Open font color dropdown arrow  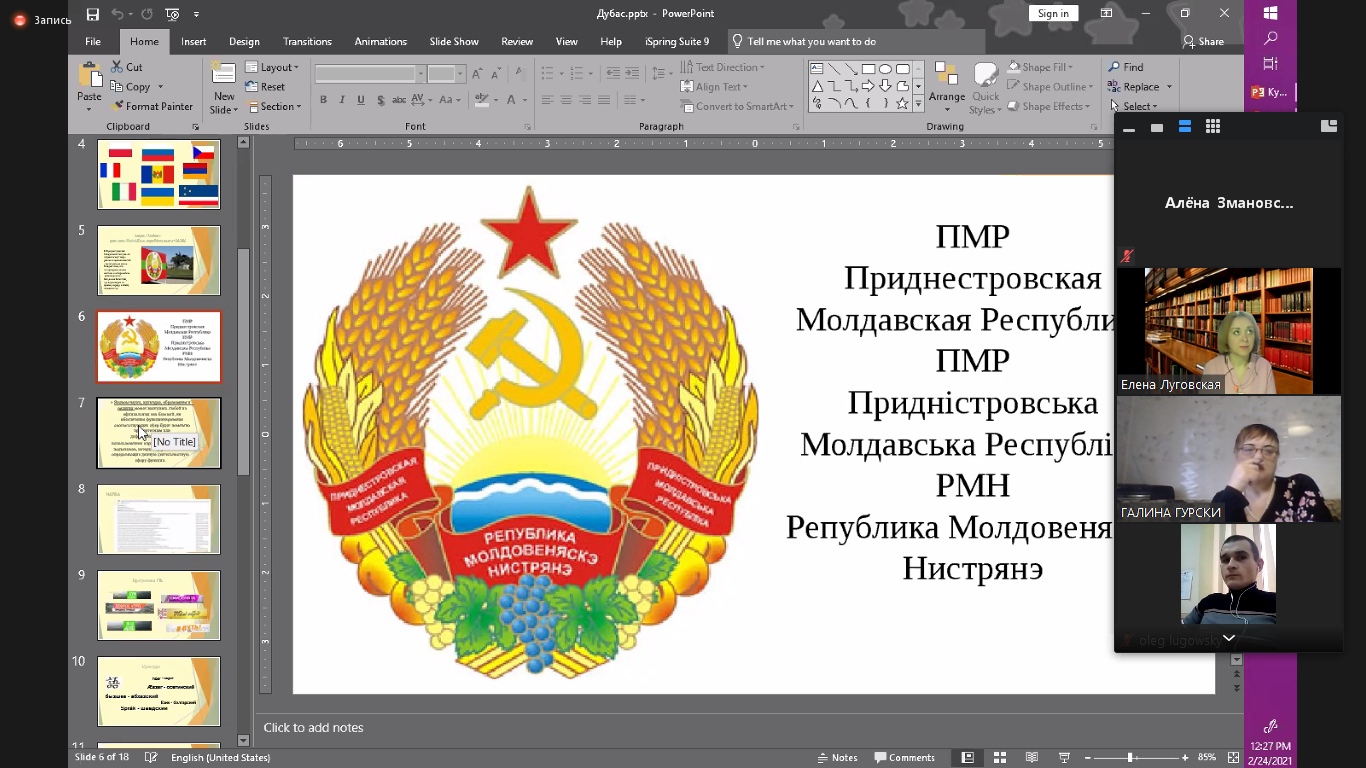coord(525,100)
